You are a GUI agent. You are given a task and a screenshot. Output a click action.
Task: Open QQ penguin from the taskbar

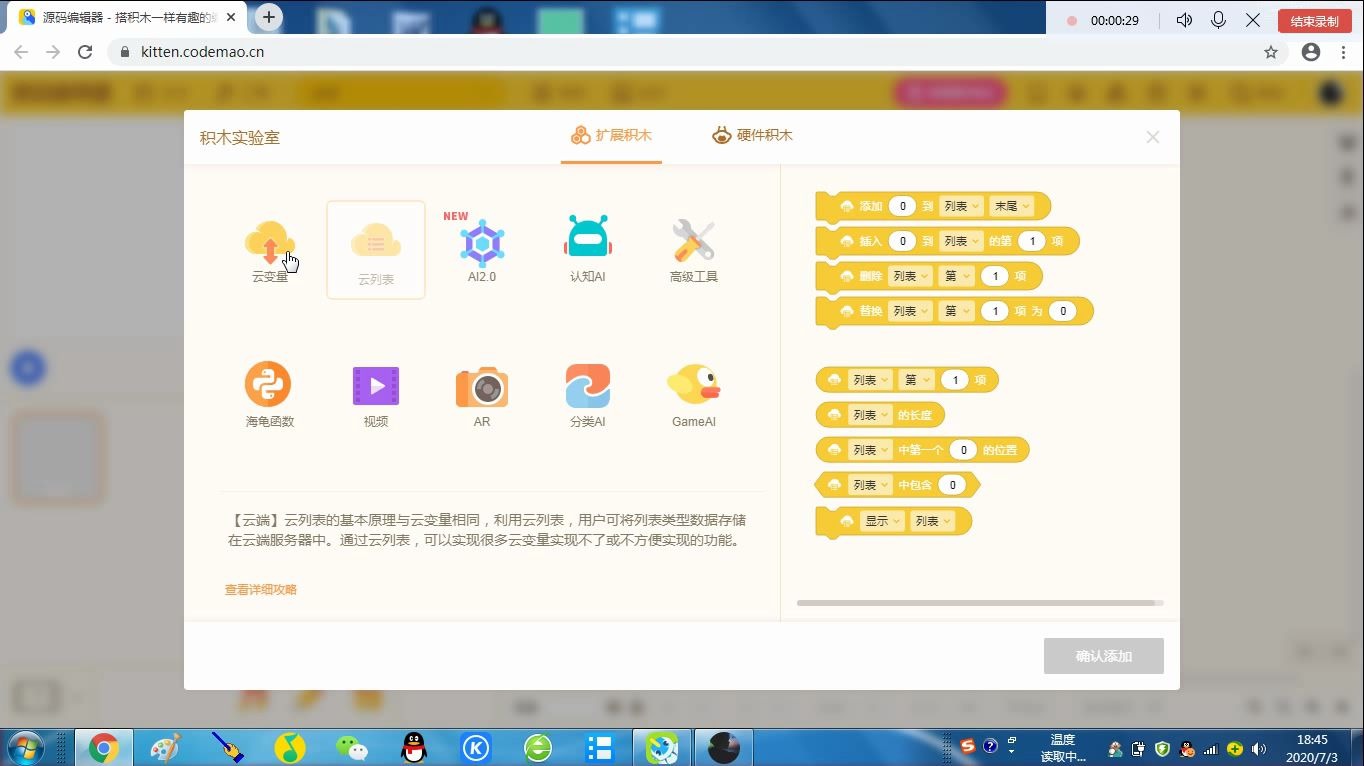click(413, 748)
